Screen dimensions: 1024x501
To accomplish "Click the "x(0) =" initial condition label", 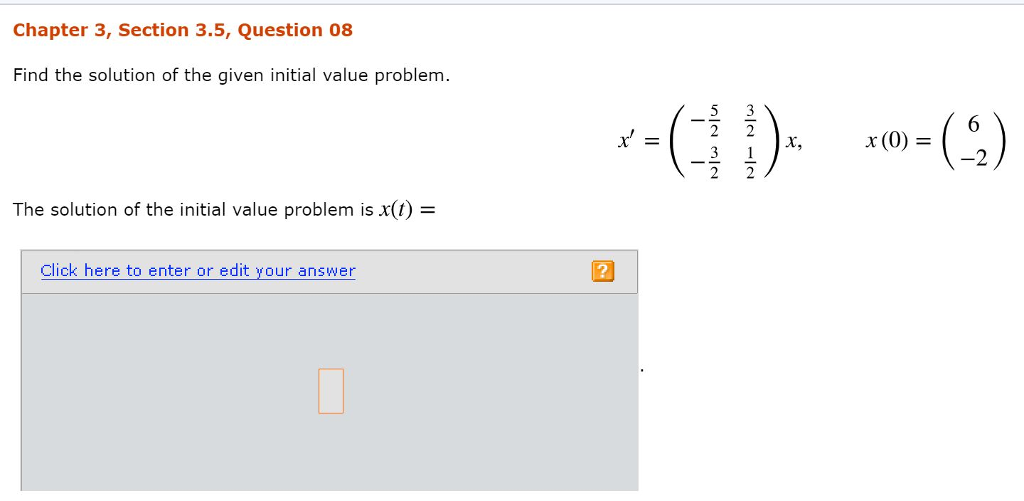I will pyautogui.click(x=899, y=142).
